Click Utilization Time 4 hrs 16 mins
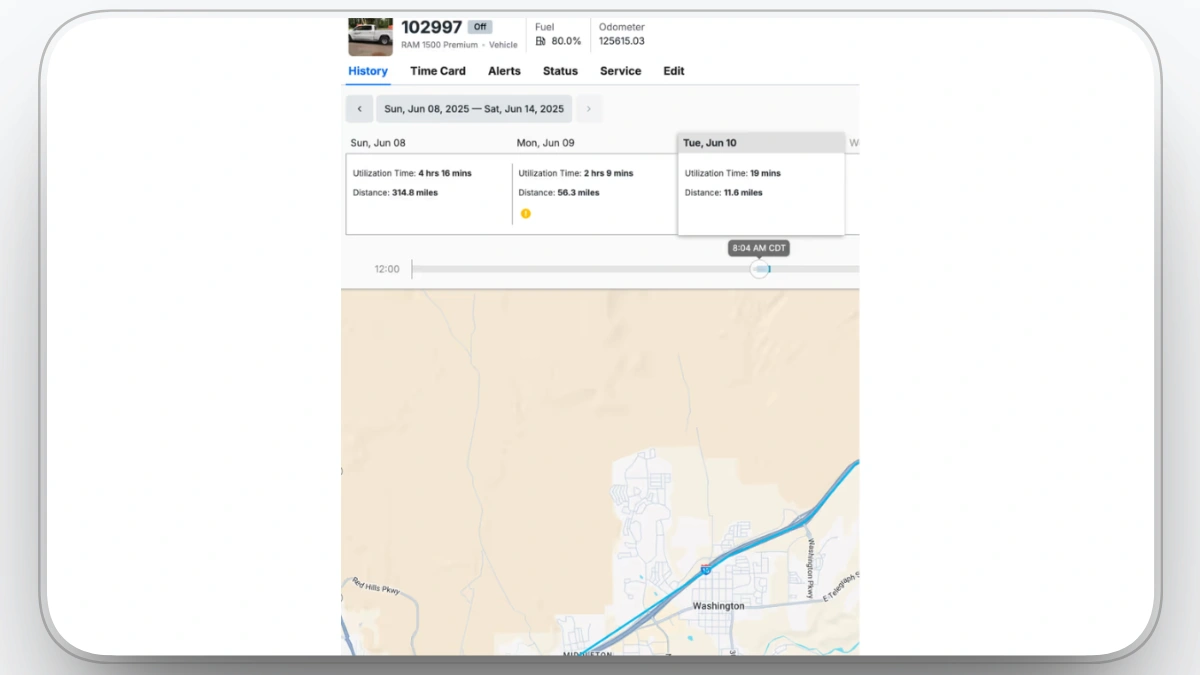Screen dimensions: 1200x675 (x=412, y=173)
